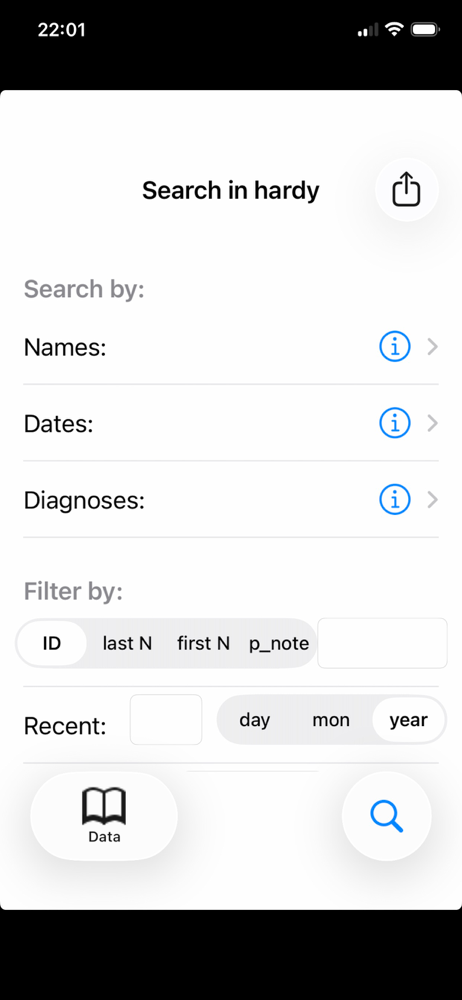Image resolution: width=462 pixels, height=1000 pixels.
Task: Switch filter to p_note
Action: click(279, 643)
